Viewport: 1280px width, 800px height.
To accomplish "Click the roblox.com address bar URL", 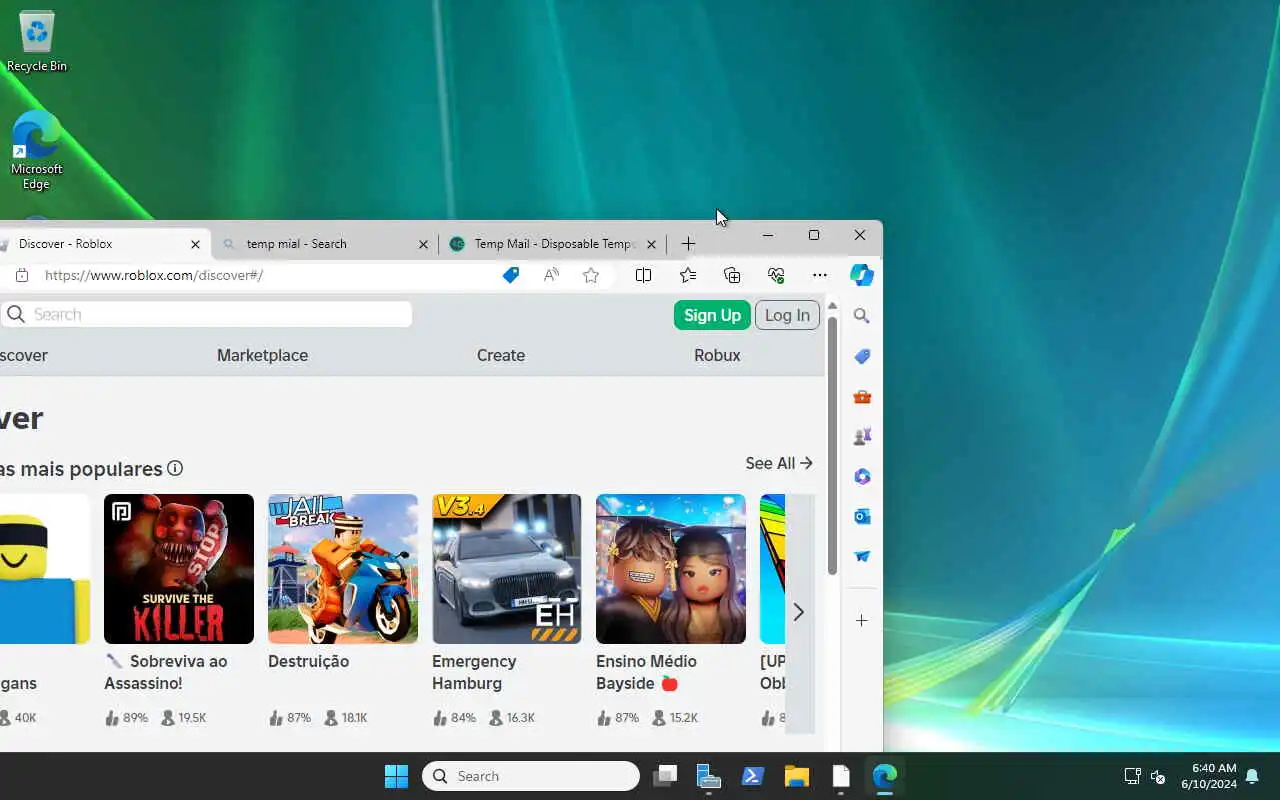I will (x=154, y=275).
